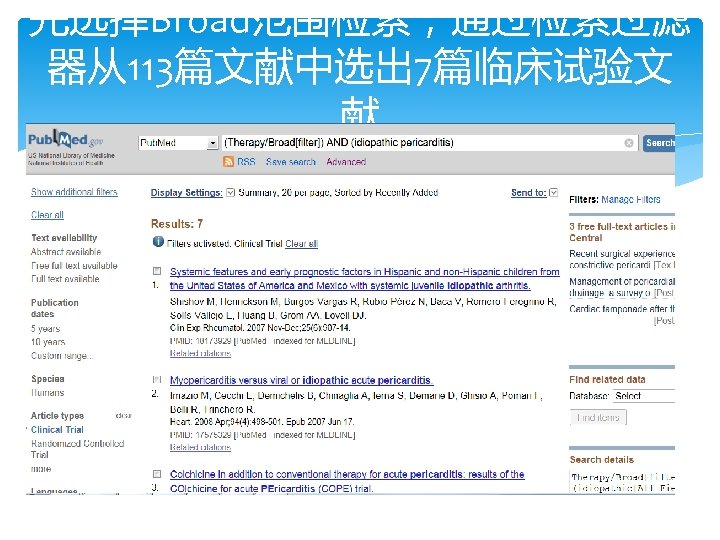Check the box for the Systemic features article
This screenshot has width=720, height=540.
tap(157, 271)
